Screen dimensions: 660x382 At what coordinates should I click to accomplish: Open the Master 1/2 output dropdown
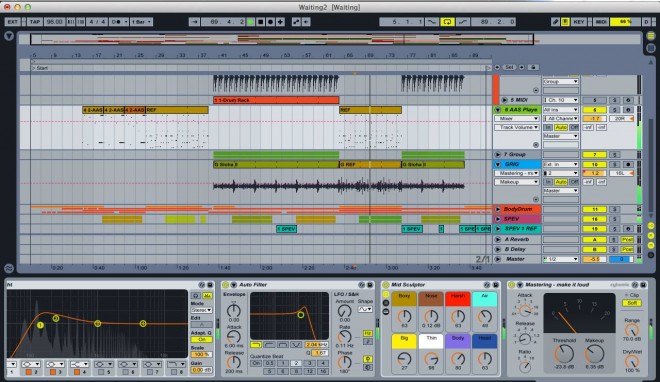click(x=561, y=259)
